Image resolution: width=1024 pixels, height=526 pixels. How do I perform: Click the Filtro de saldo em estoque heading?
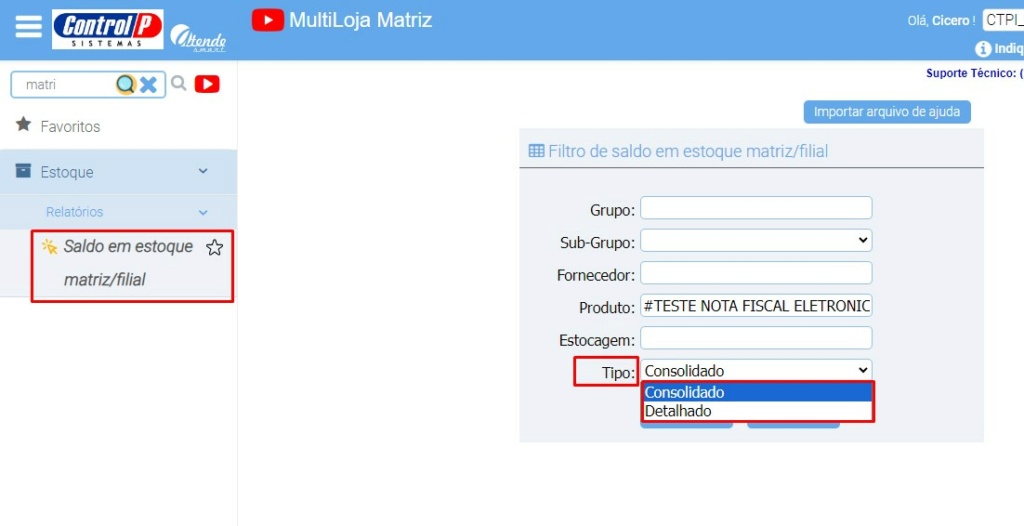[x=688, y=152]
